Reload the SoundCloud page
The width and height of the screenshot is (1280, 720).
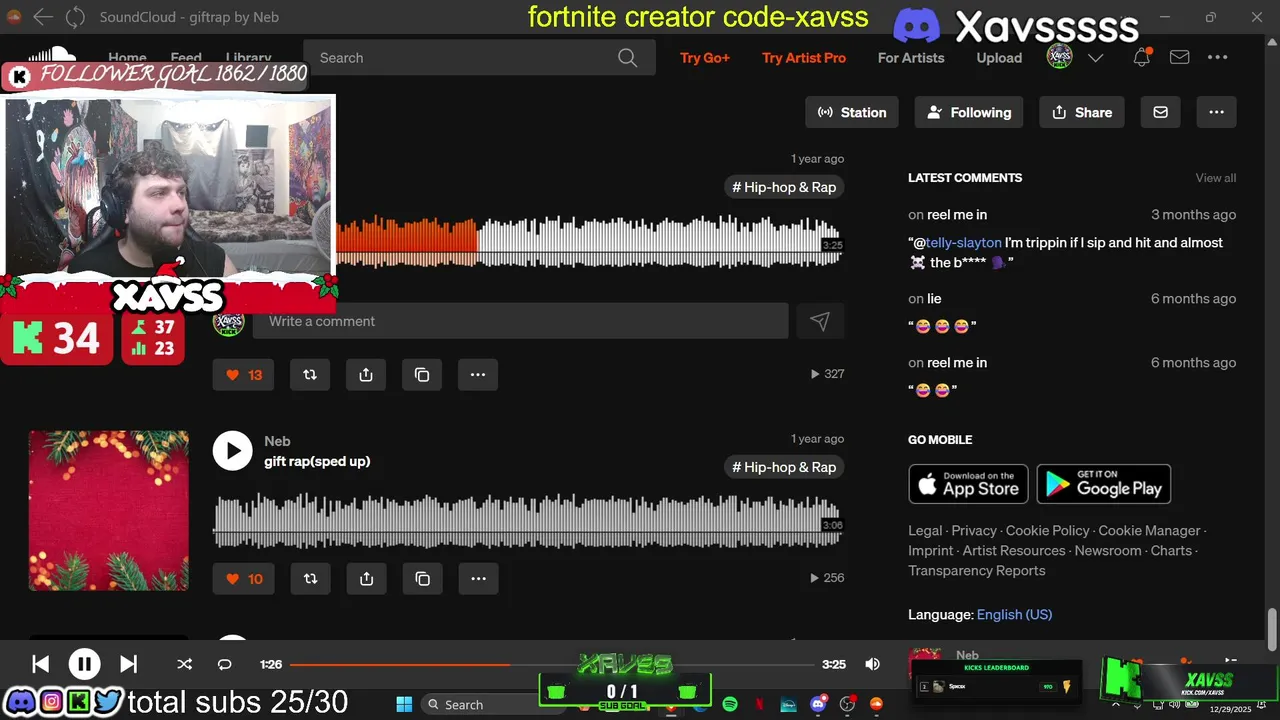[75, 17]
